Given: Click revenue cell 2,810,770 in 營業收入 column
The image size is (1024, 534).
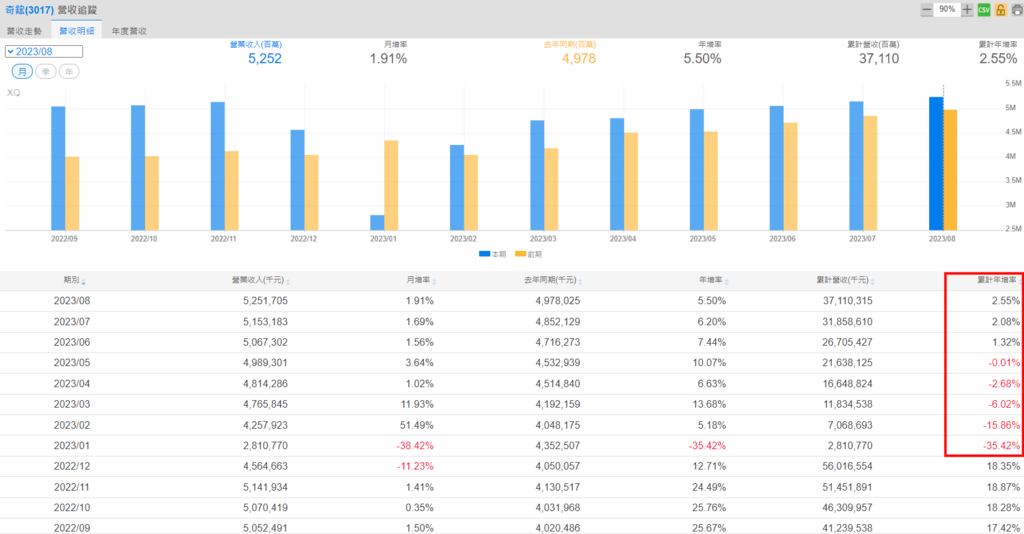Looking at the screenshot, I should [265, 446].
